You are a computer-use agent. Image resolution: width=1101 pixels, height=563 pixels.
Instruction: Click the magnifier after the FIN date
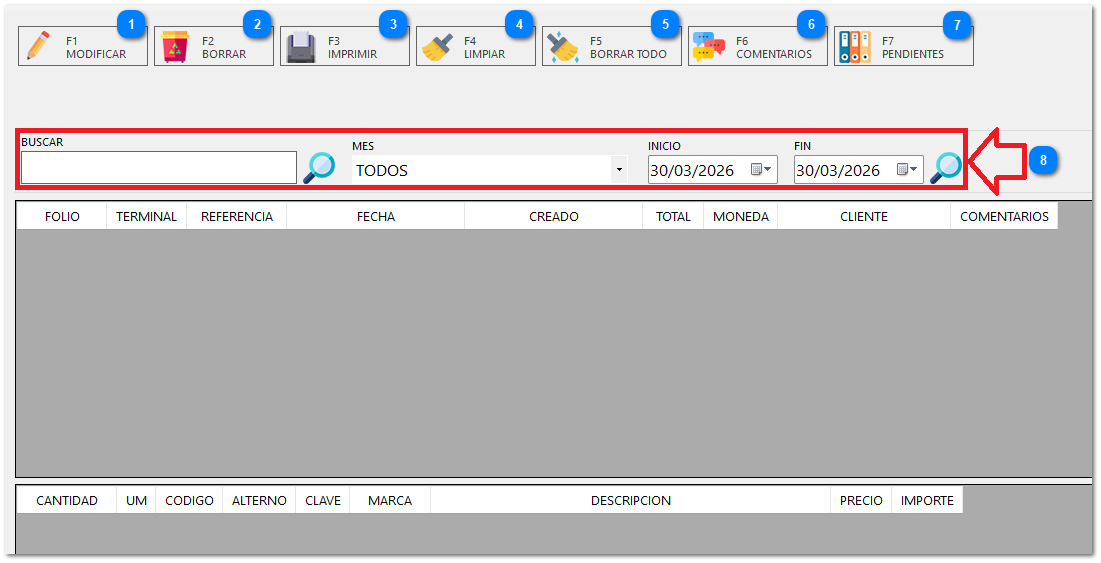click(x=946, y=168)
